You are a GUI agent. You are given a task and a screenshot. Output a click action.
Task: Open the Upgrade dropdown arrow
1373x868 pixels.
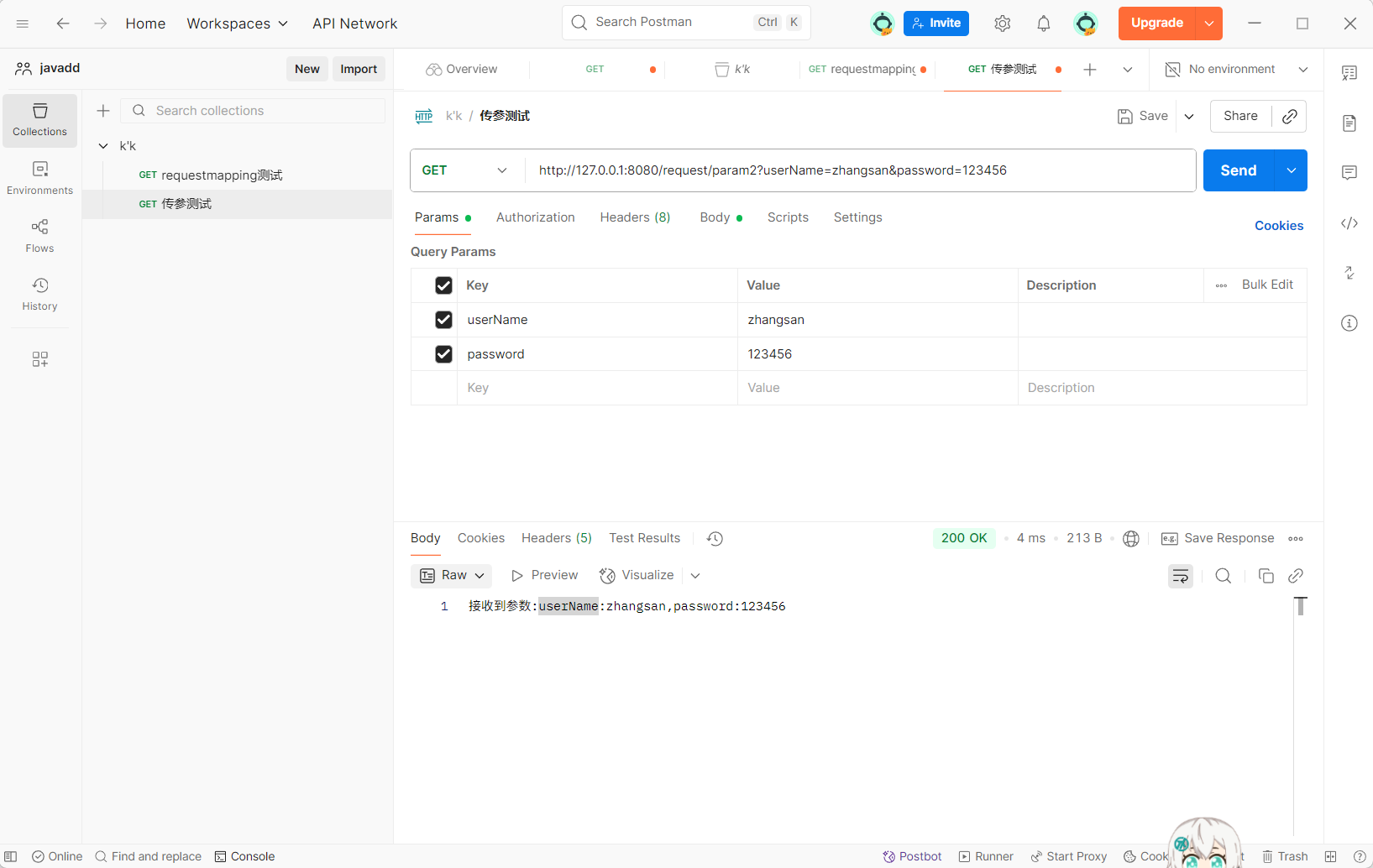pyautogui.click(x=1209, y=24)
